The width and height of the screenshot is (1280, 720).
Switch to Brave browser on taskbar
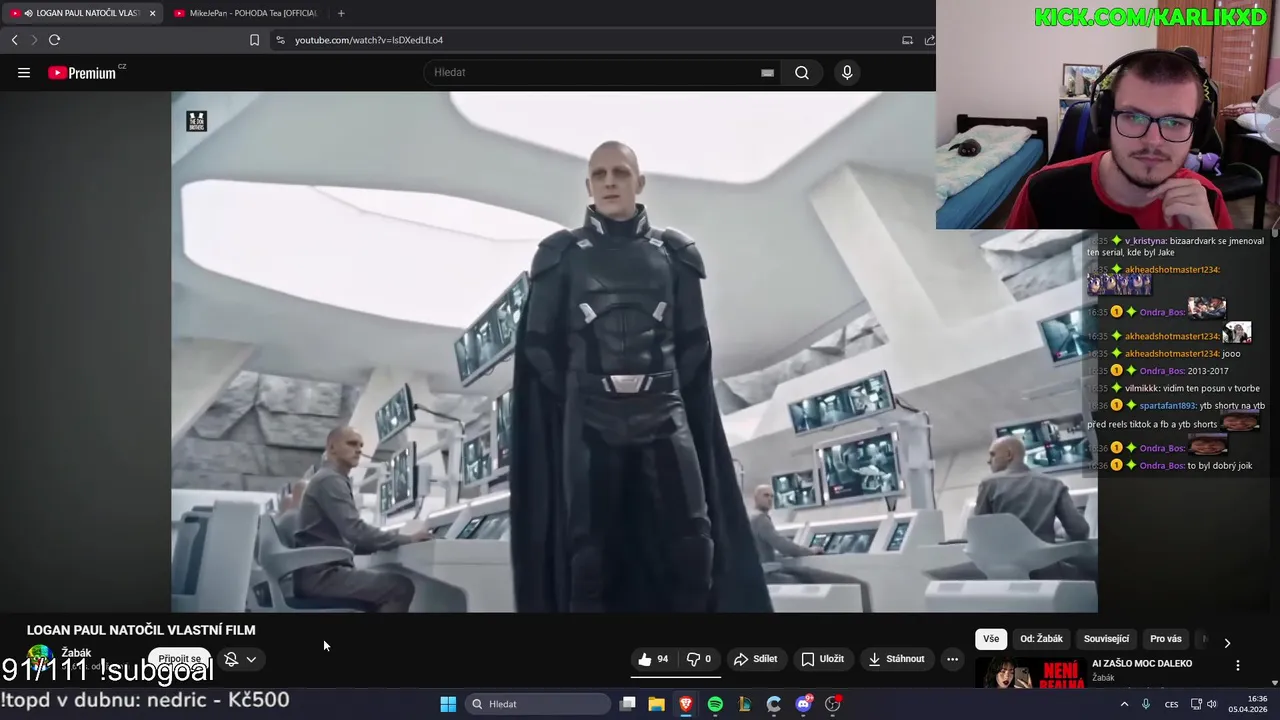click(686, 704)
